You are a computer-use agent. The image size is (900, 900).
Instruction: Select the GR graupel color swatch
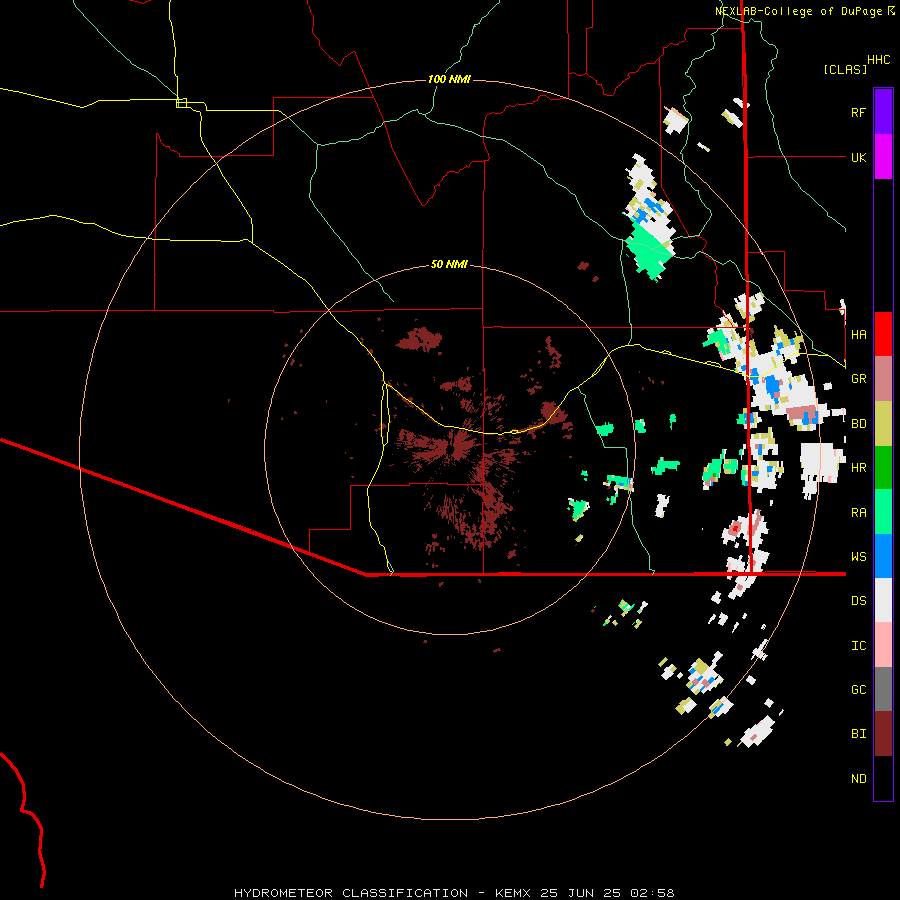(x=883, y=379)
